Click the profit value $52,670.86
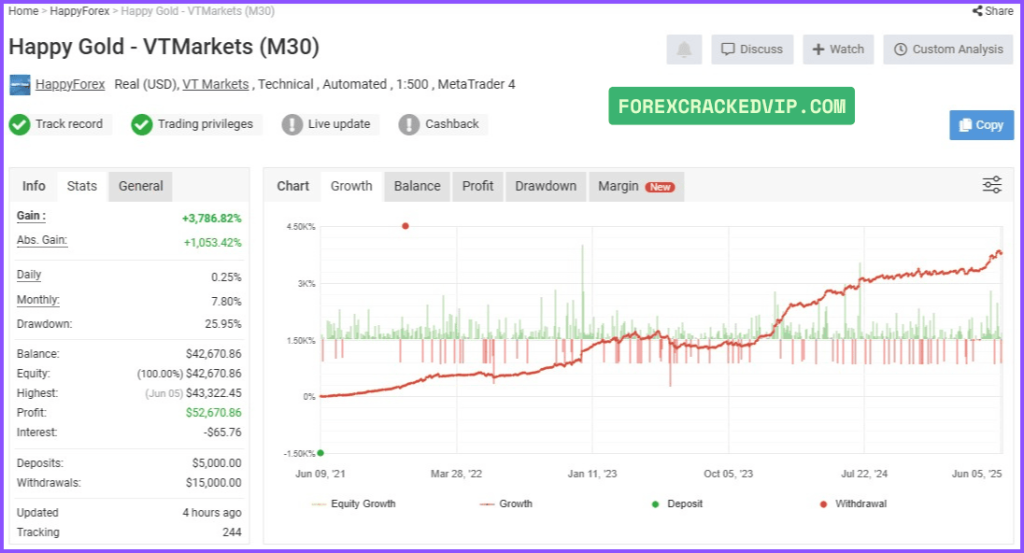Viewport: 1024px width, 553px height. point(214,413)
